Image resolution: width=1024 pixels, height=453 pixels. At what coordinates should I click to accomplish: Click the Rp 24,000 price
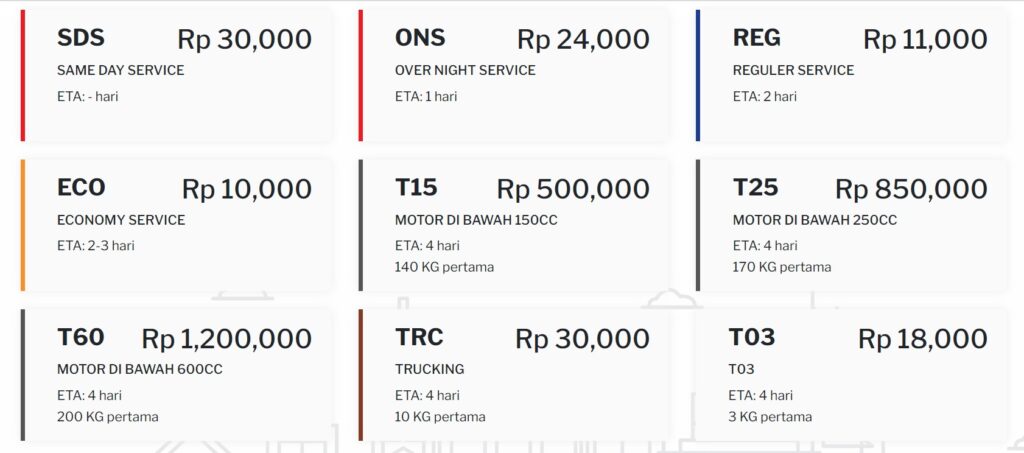(x=583, y=40)
